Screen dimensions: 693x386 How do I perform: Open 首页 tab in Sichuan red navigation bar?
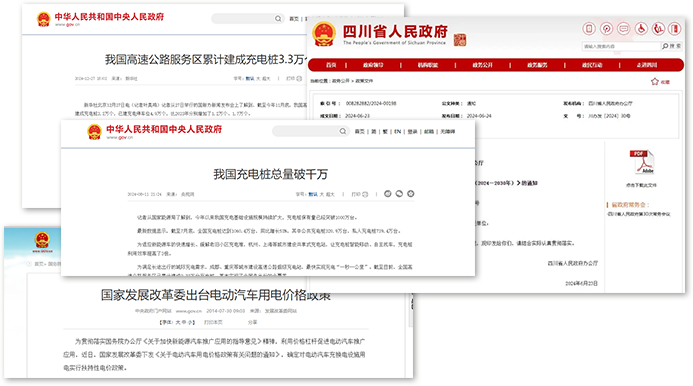tap(331, 65)
